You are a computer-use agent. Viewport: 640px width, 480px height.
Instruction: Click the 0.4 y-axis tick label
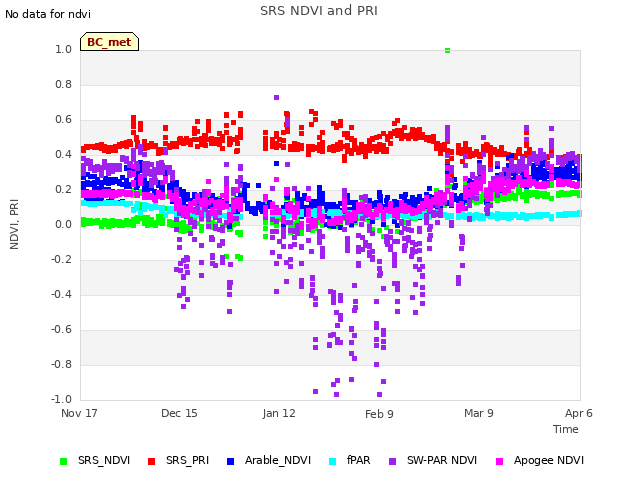(x=64, y=154)
